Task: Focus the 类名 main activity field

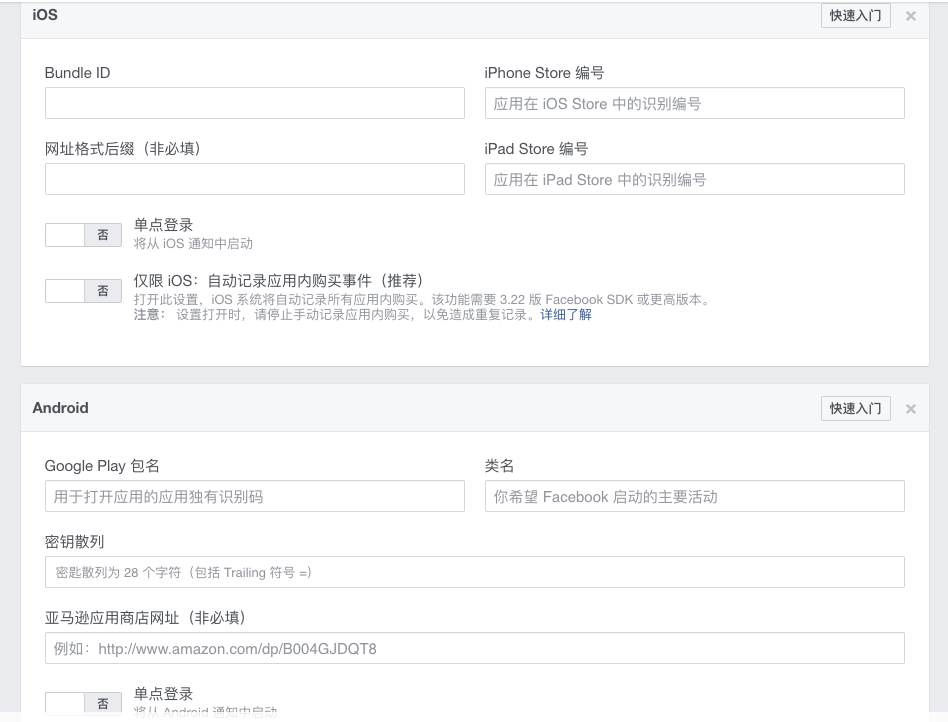Action: [x=694, y=496]
